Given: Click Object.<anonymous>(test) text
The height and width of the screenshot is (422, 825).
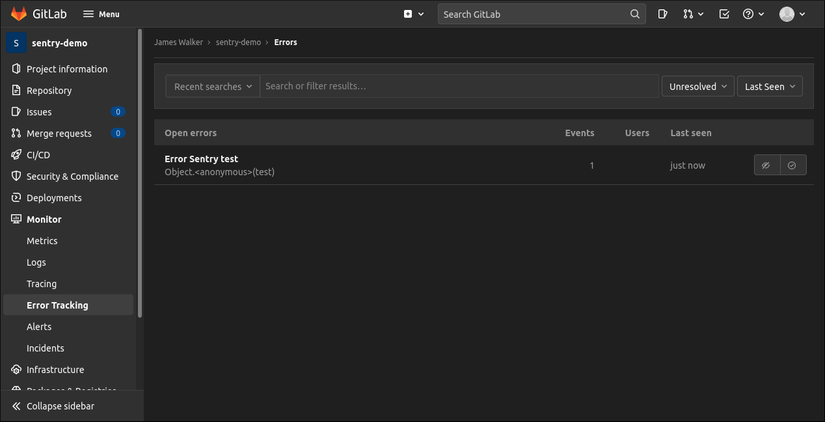Looking at the screenshot, I should point(219,172).
